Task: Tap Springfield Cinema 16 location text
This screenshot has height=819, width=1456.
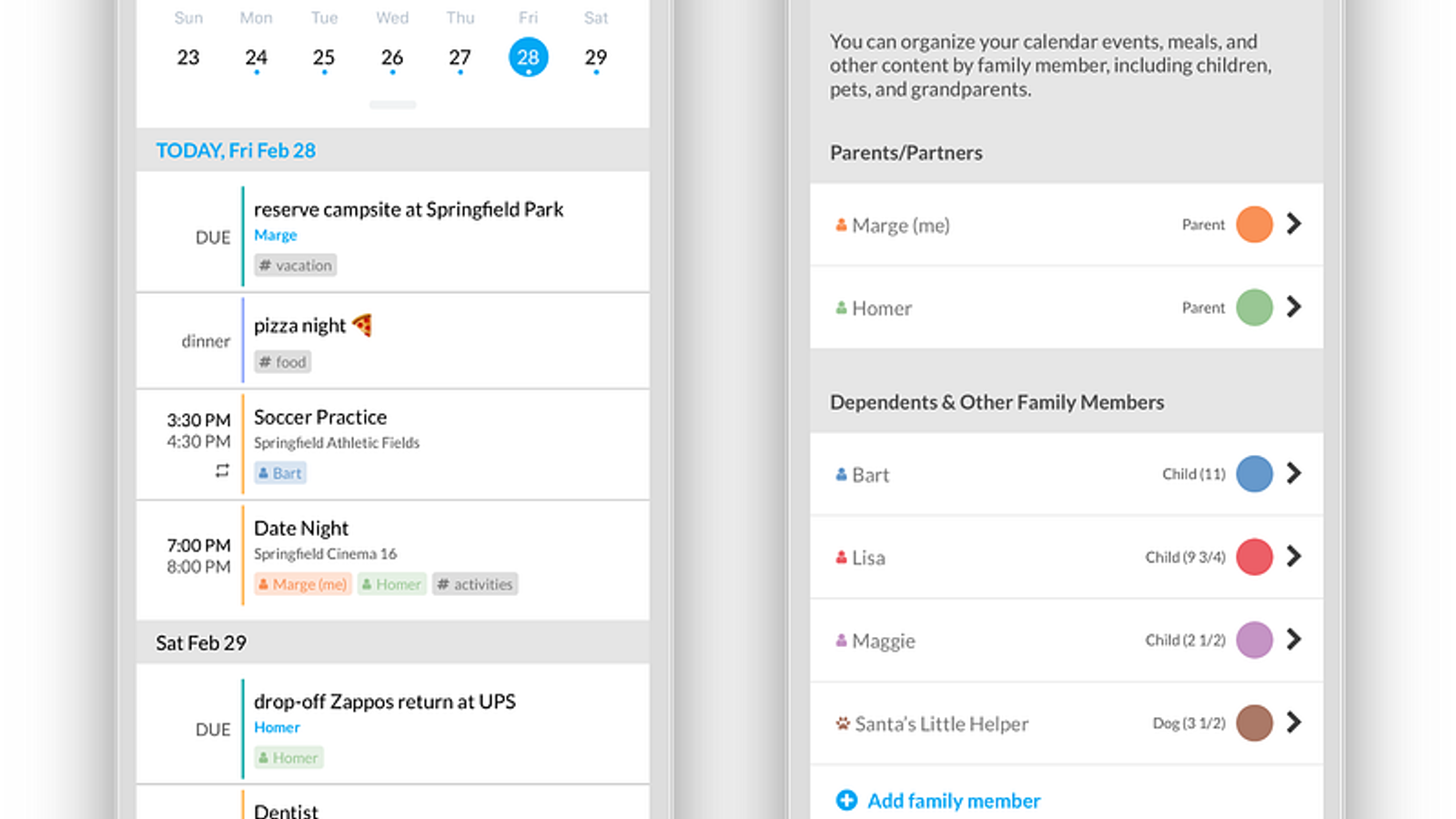Action: click(325, 553)
